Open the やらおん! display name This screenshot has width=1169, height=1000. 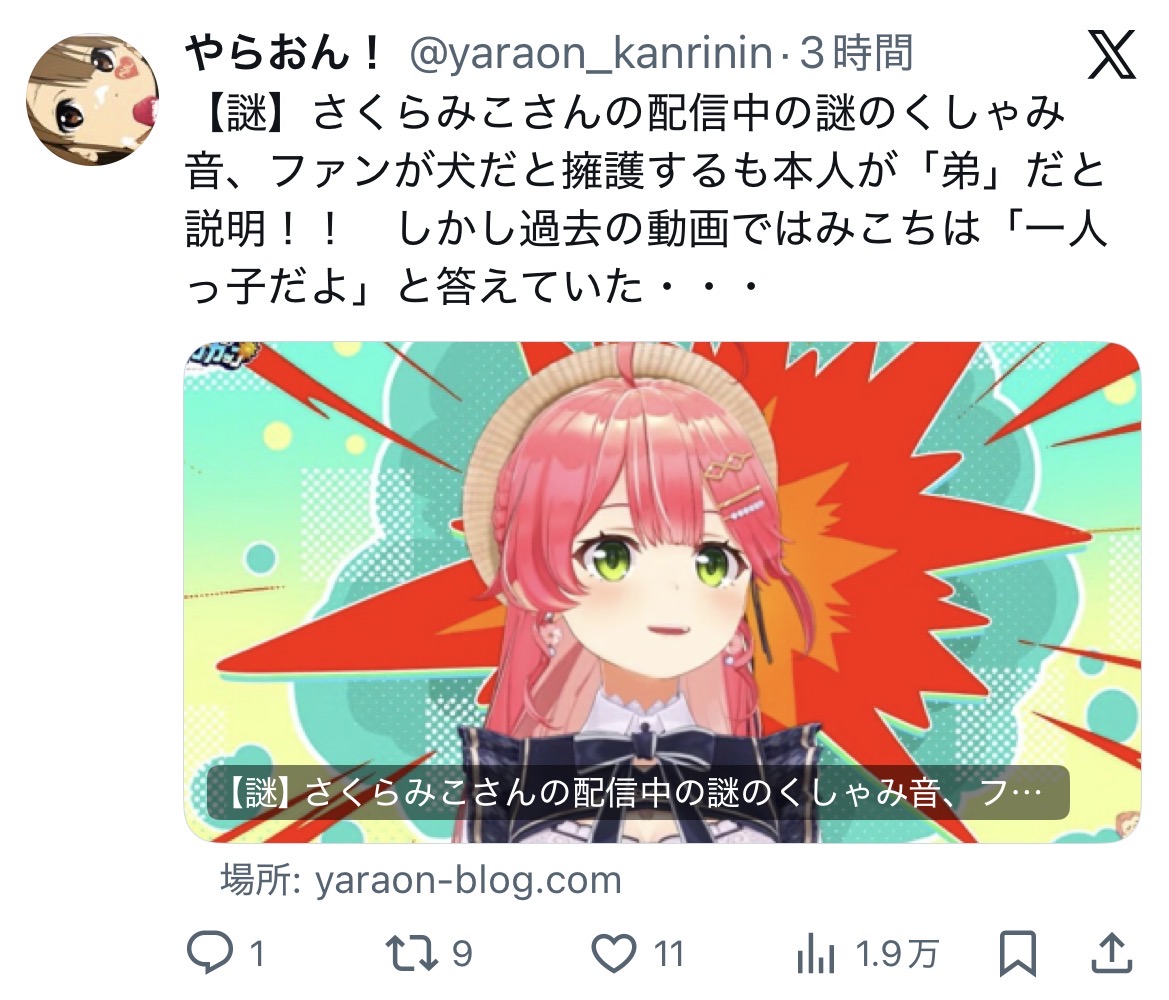[283, 54]
